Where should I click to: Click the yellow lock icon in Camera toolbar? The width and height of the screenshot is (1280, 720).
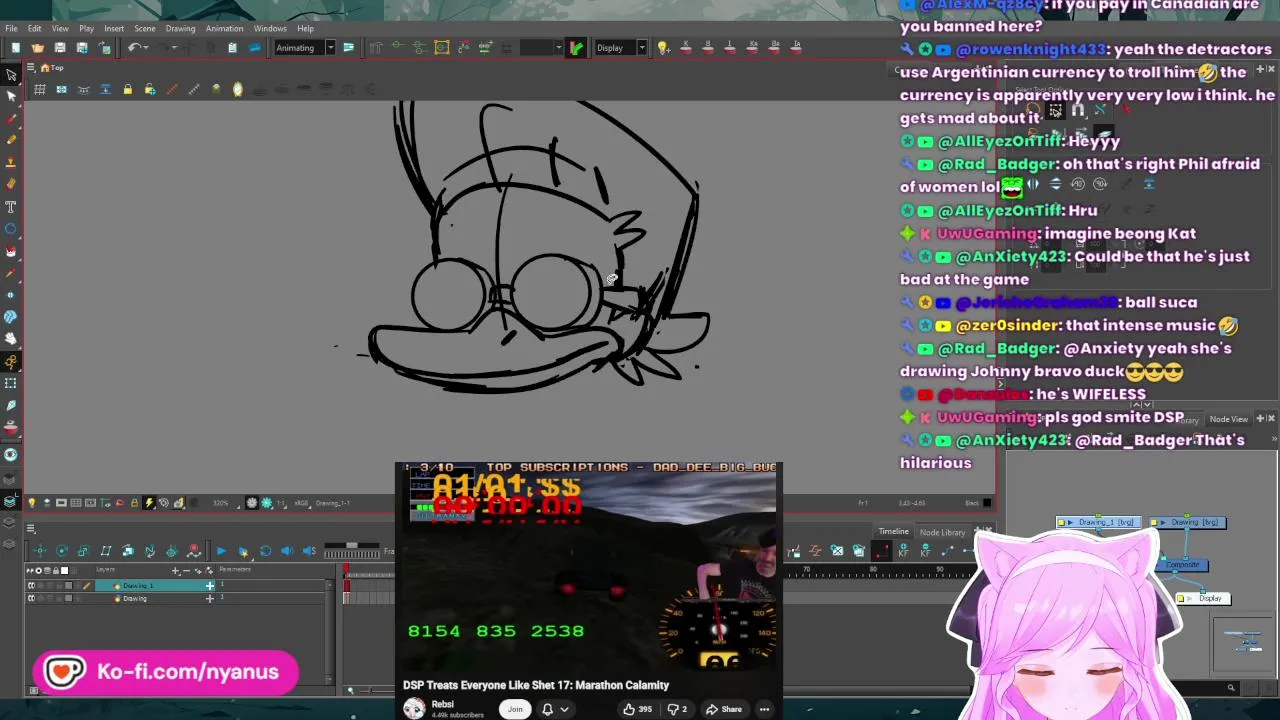pos(127,90)
